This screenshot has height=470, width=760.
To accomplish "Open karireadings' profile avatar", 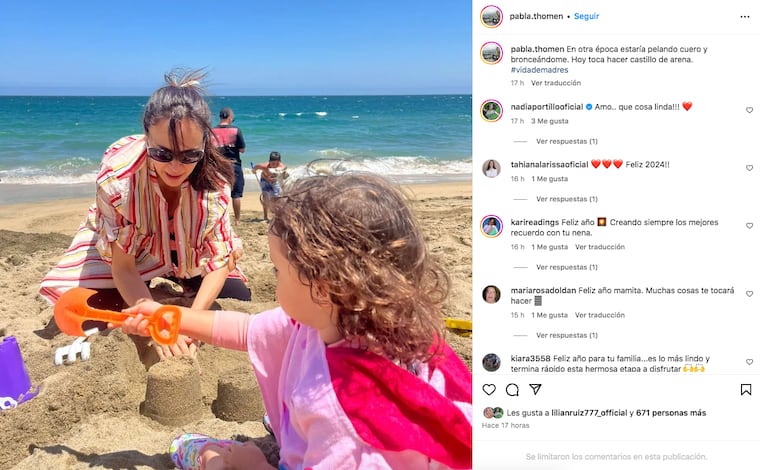I will coord(491,226).
